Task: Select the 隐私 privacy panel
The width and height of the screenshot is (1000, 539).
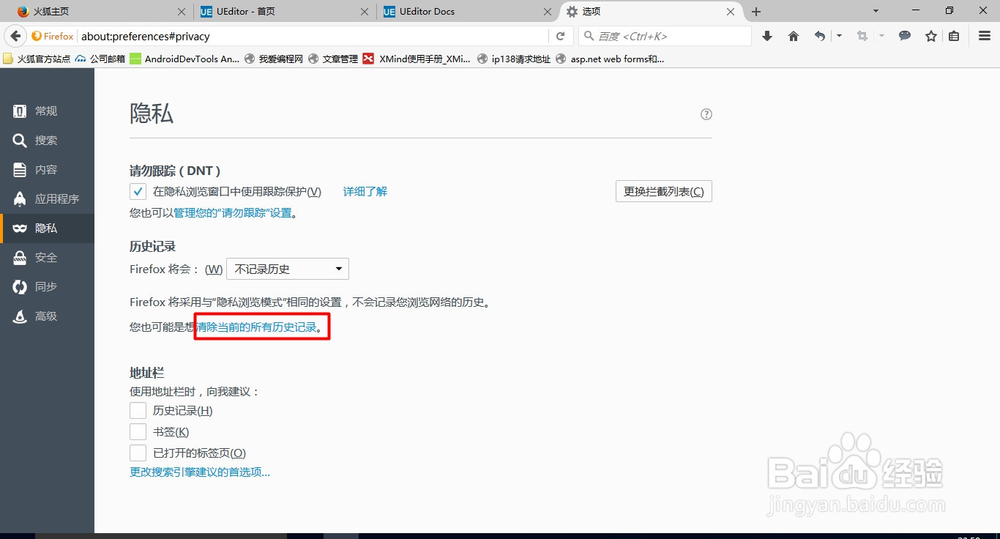Action: coord(47,228)
